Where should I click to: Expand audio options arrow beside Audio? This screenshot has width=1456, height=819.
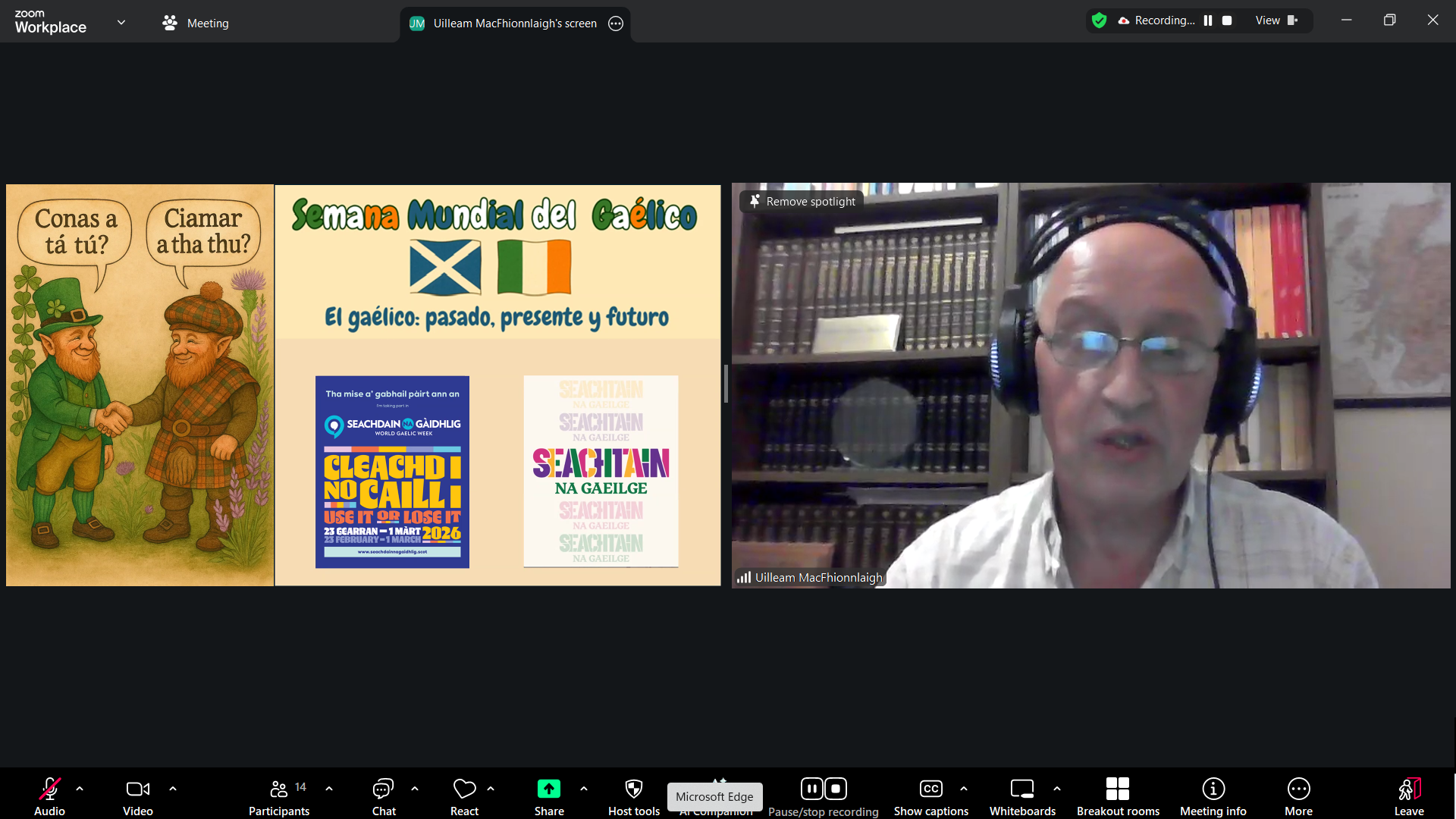pyautogui.click(x=80, y=789)
